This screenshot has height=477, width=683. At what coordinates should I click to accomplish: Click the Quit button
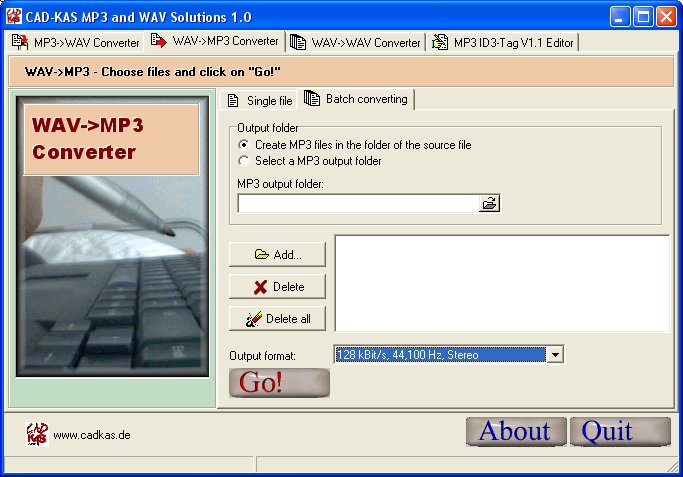pyautogui.click(x=620, y=431)
